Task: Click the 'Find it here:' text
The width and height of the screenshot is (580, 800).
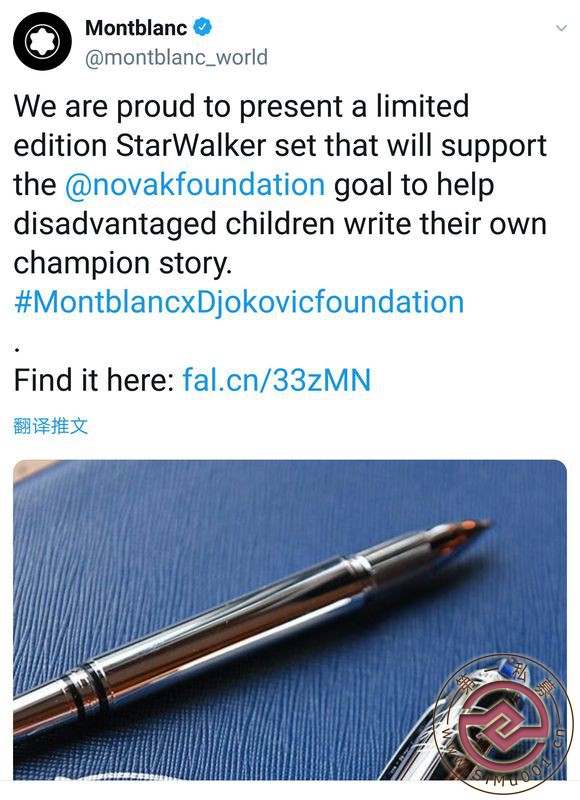Action: click(94, 380)
